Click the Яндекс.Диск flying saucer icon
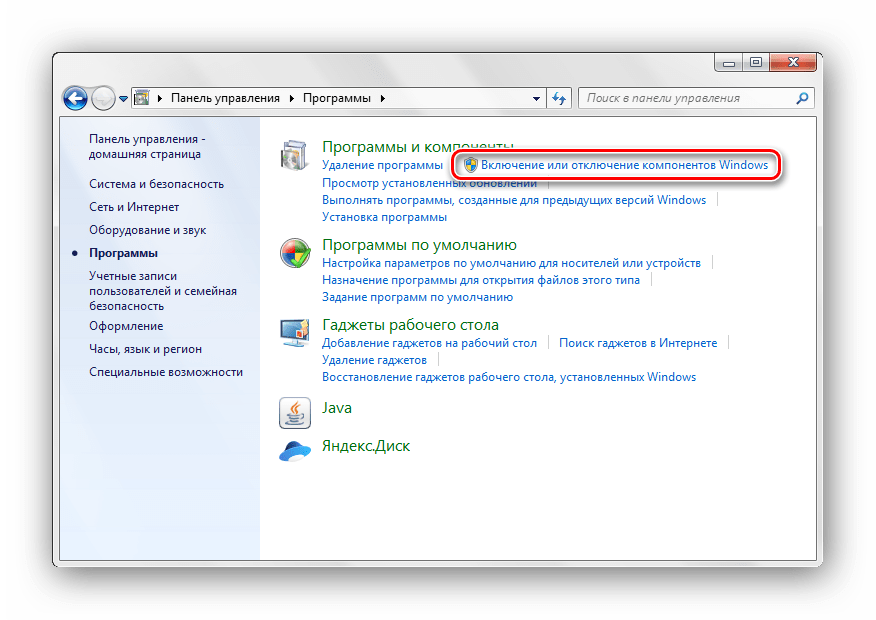The width and height of the screenshot is (876, 620). tap(294, 450)
